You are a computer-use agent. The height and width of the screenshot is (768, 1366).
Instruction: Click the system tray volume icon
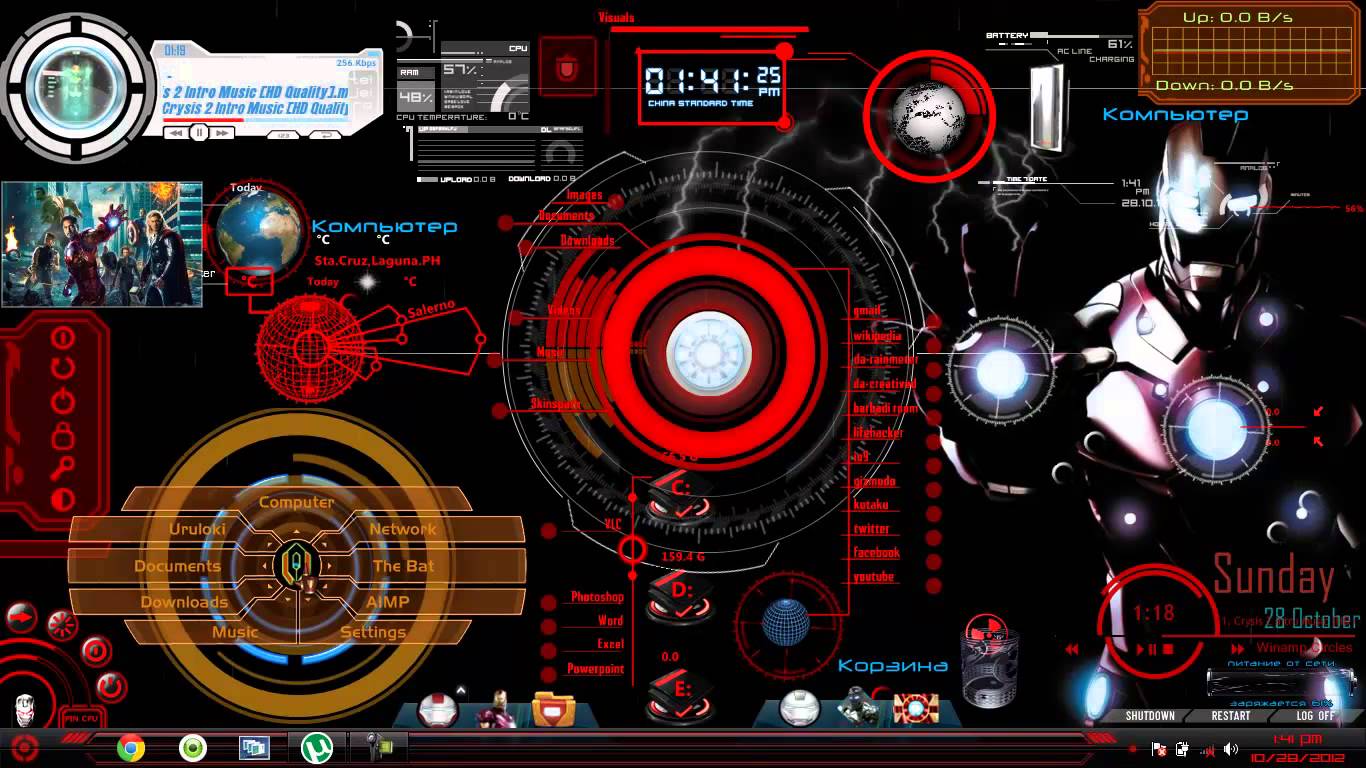point(1231,748)
